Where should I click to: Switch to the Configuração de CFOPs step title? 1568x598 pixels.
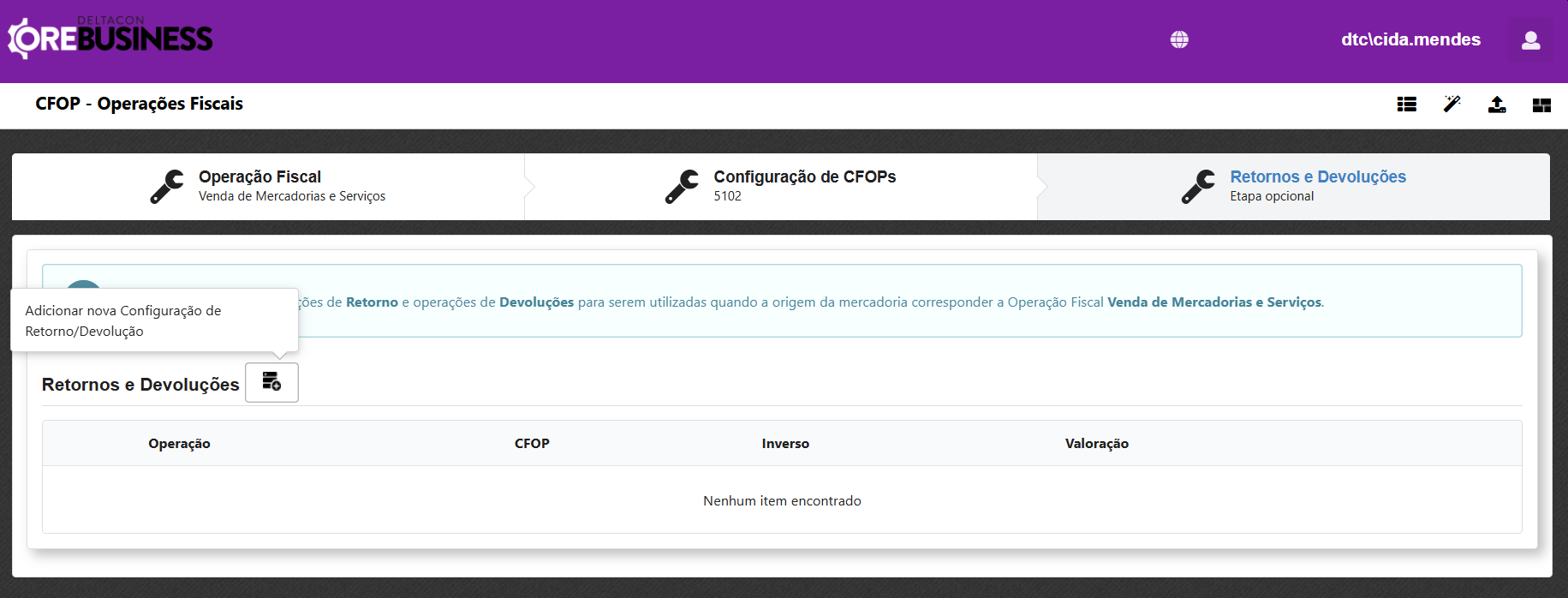(x=804, y=176)
